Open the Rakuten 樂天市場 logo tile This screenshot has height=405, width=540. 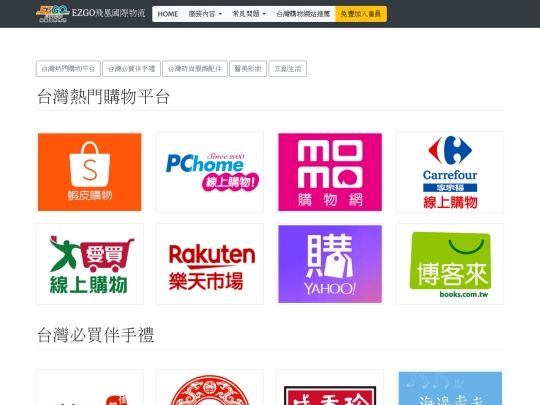point(210,264)
